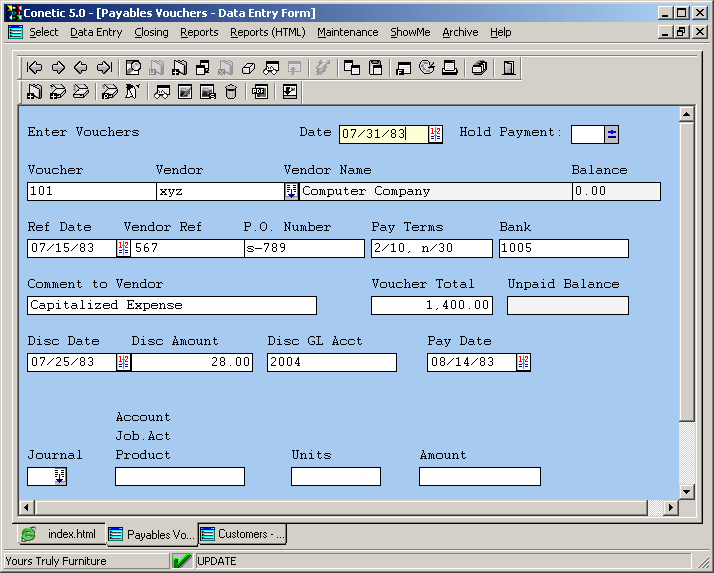Expand the Journal dropdown list

(x=59, y=477)
